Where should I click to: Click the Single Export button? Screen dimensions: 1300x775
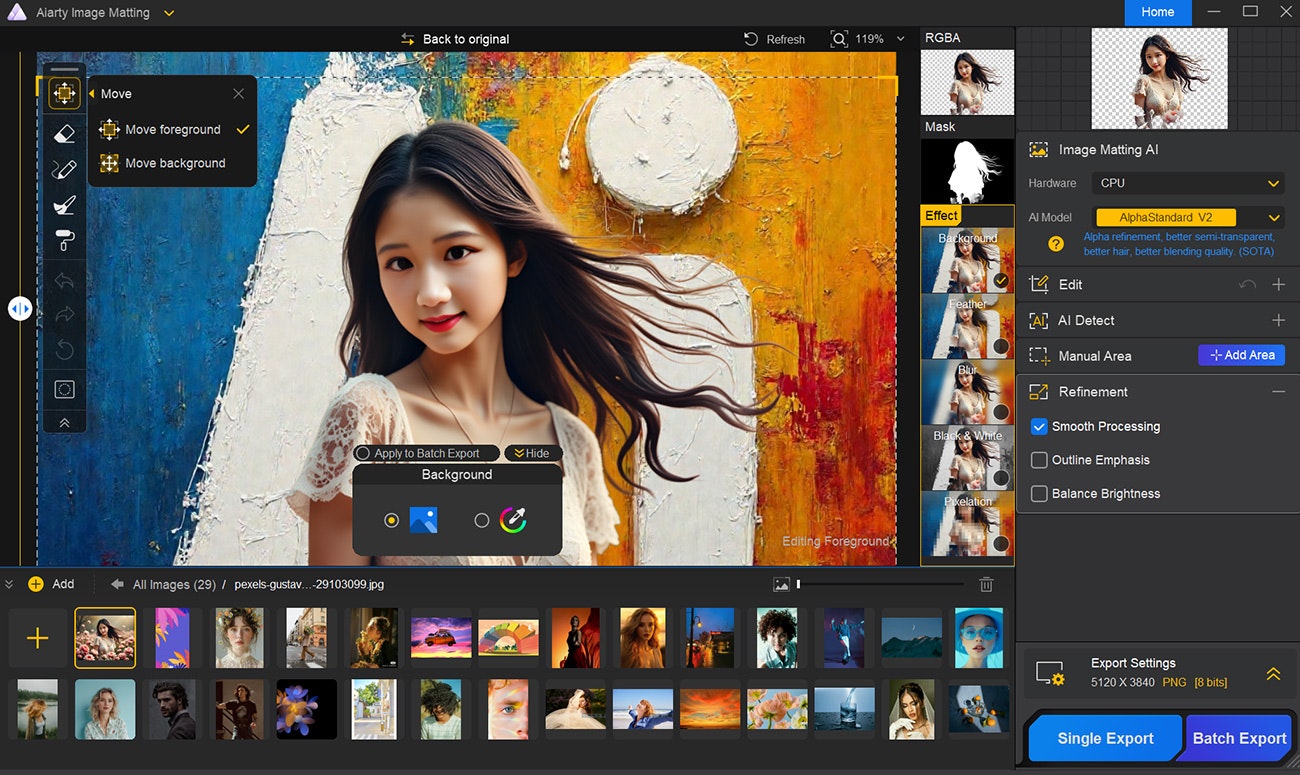1105,738
